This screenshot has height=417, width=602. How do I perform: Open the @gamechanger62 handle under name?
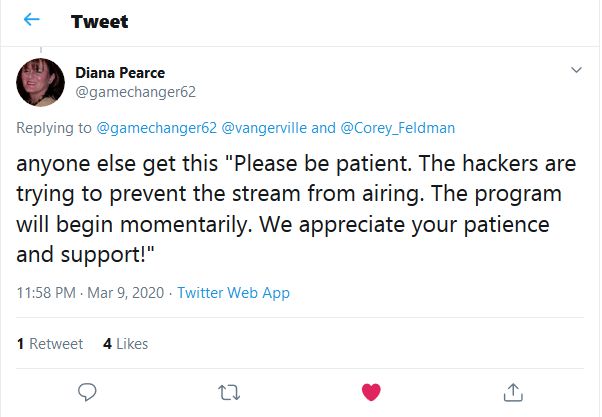(136, 92)
